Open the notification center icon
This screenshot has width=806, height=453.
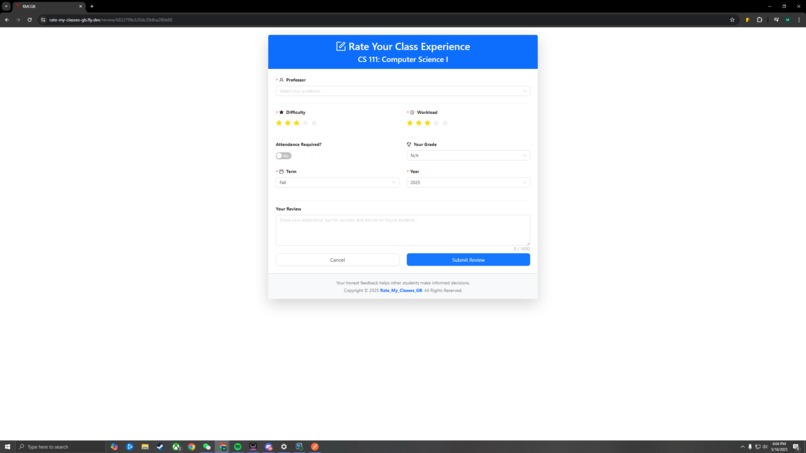coord(796,447)
